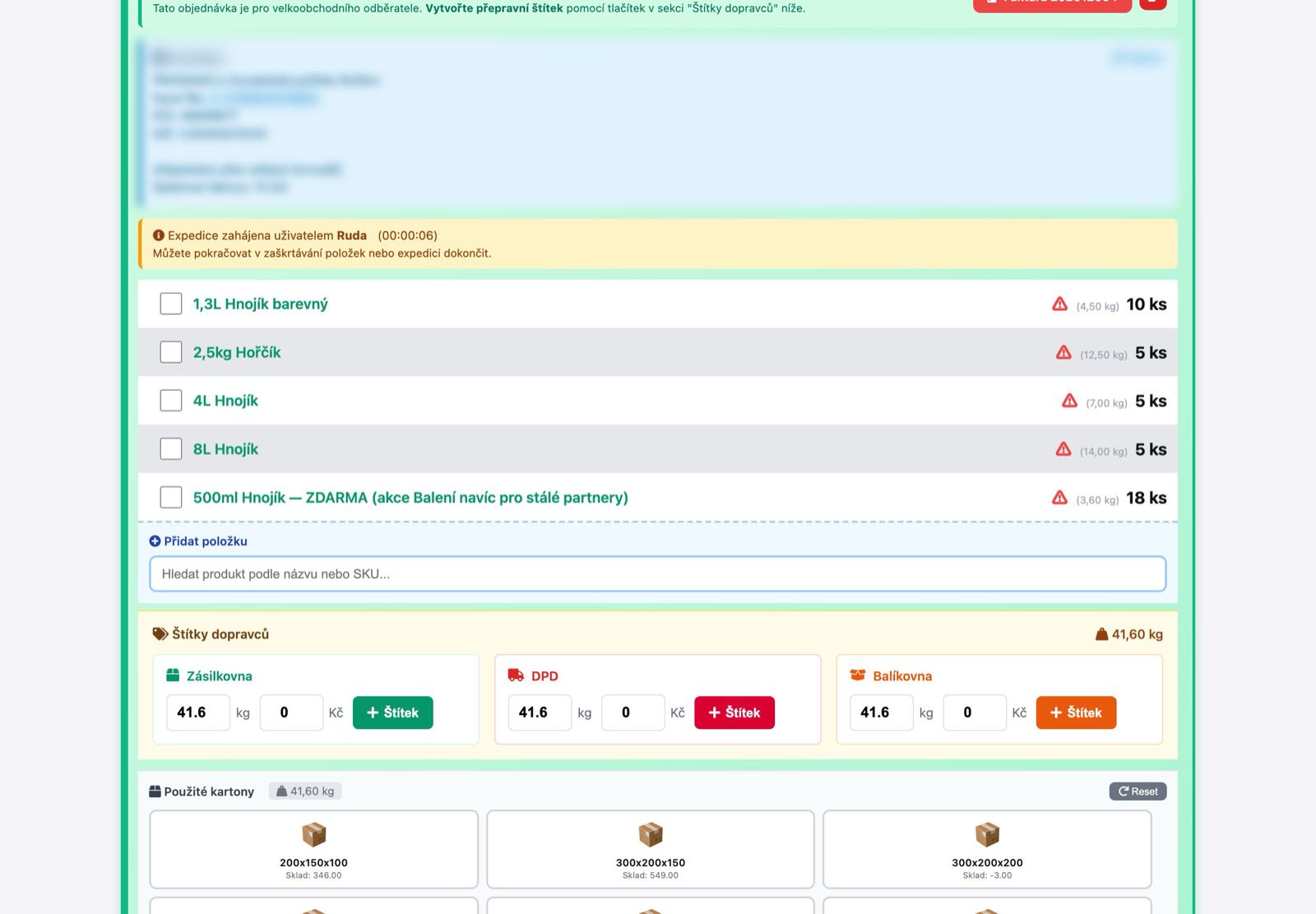The height and width of the screenshot is (914, 1316).
Task: Select the 300x200x150 carton card
Action: pos(651,849)
